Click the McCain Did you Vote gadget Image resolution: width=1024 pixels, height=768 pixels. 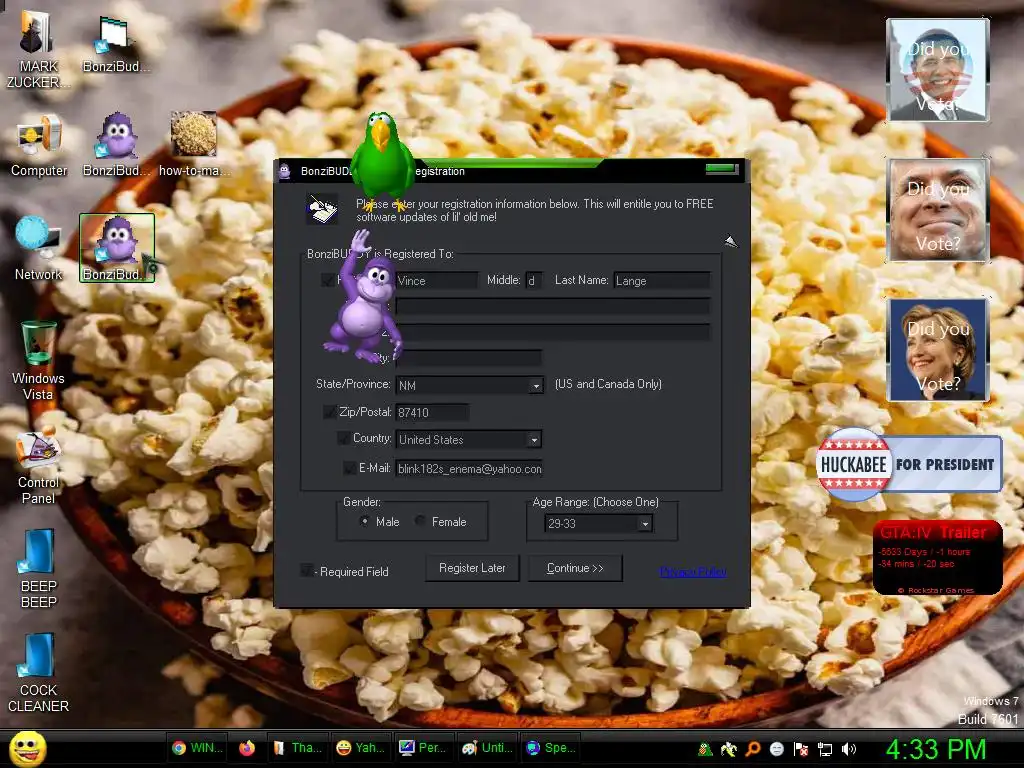pyautogui.click(x=938, y=210)
